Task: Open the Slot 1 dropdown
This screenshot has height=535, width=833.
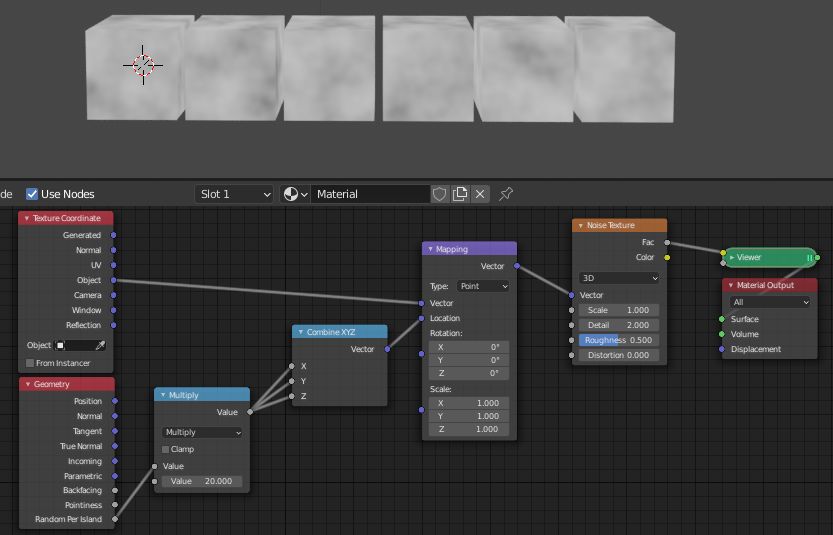Action: coord(234,194)
